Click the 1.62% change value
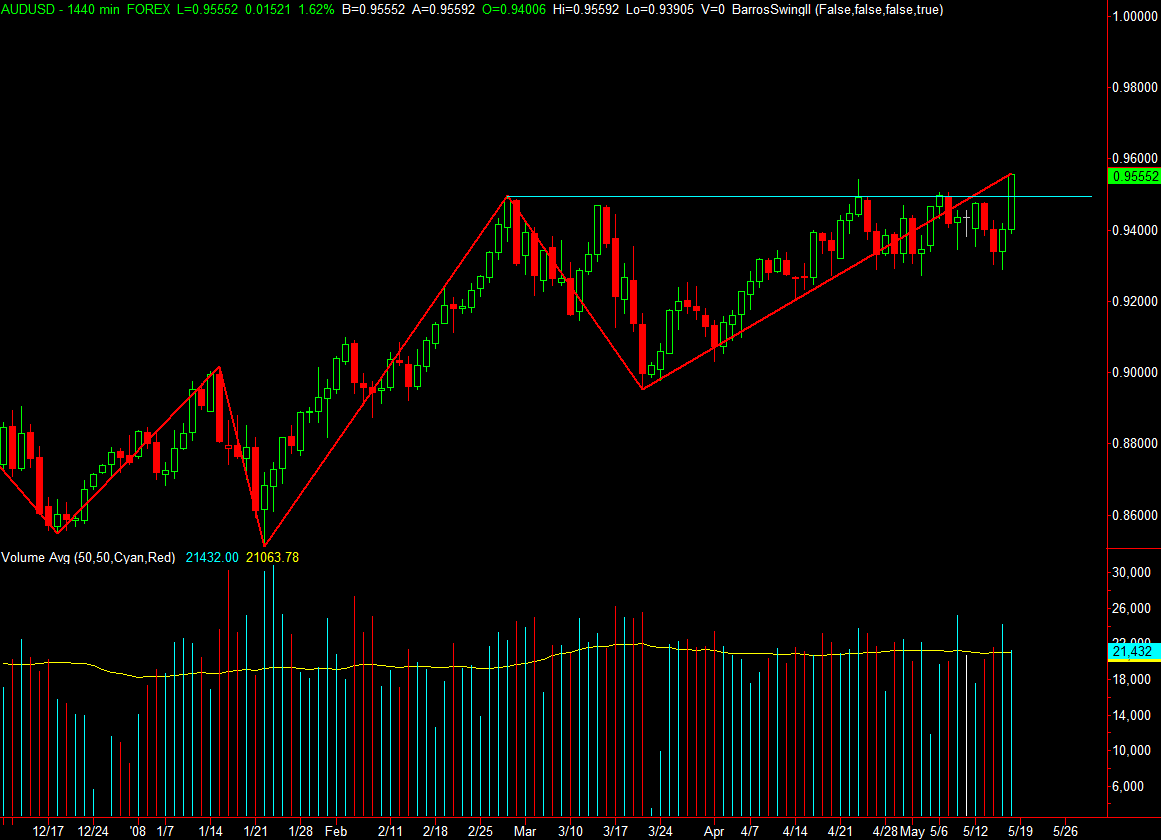Viewport: 1161px width, 840px height. point(316,10)
